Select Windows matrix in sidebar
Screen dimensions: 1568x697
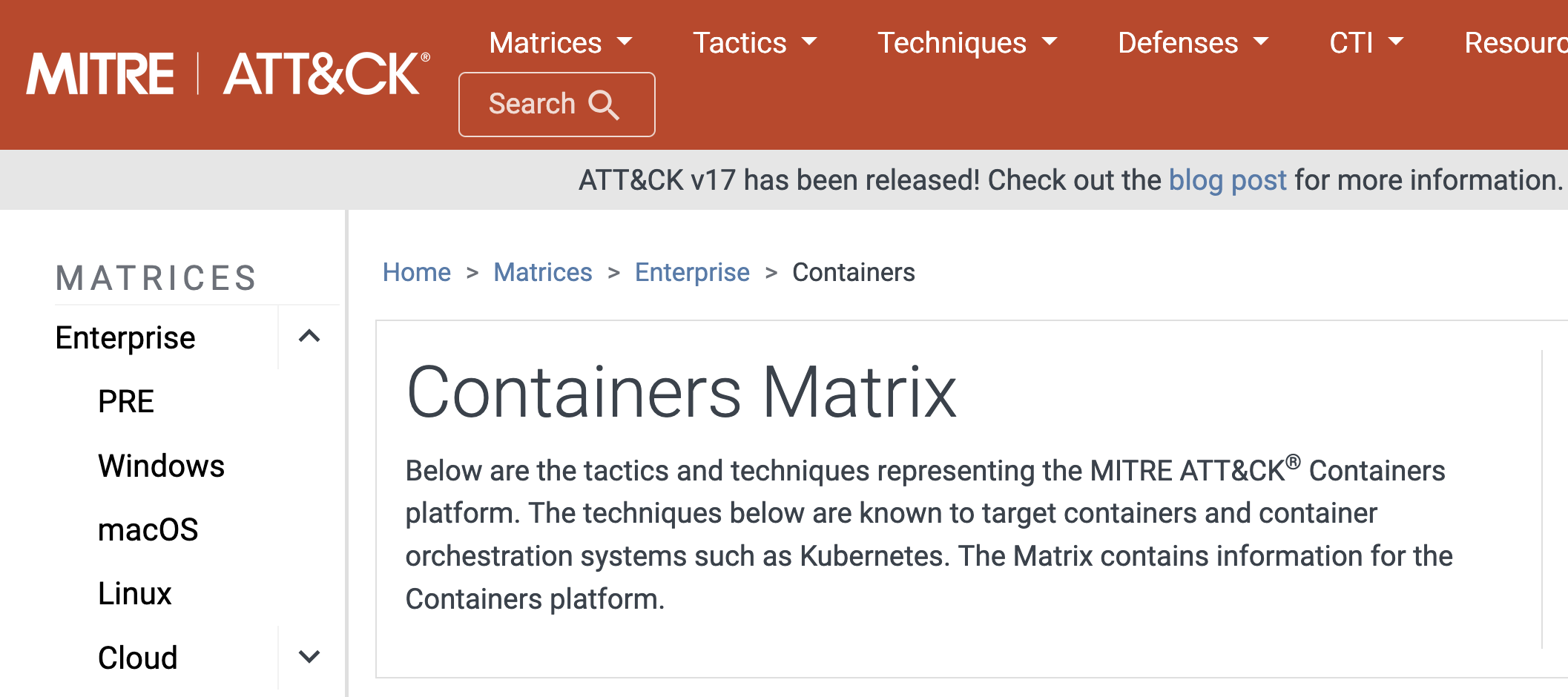(x=161, y=466)
